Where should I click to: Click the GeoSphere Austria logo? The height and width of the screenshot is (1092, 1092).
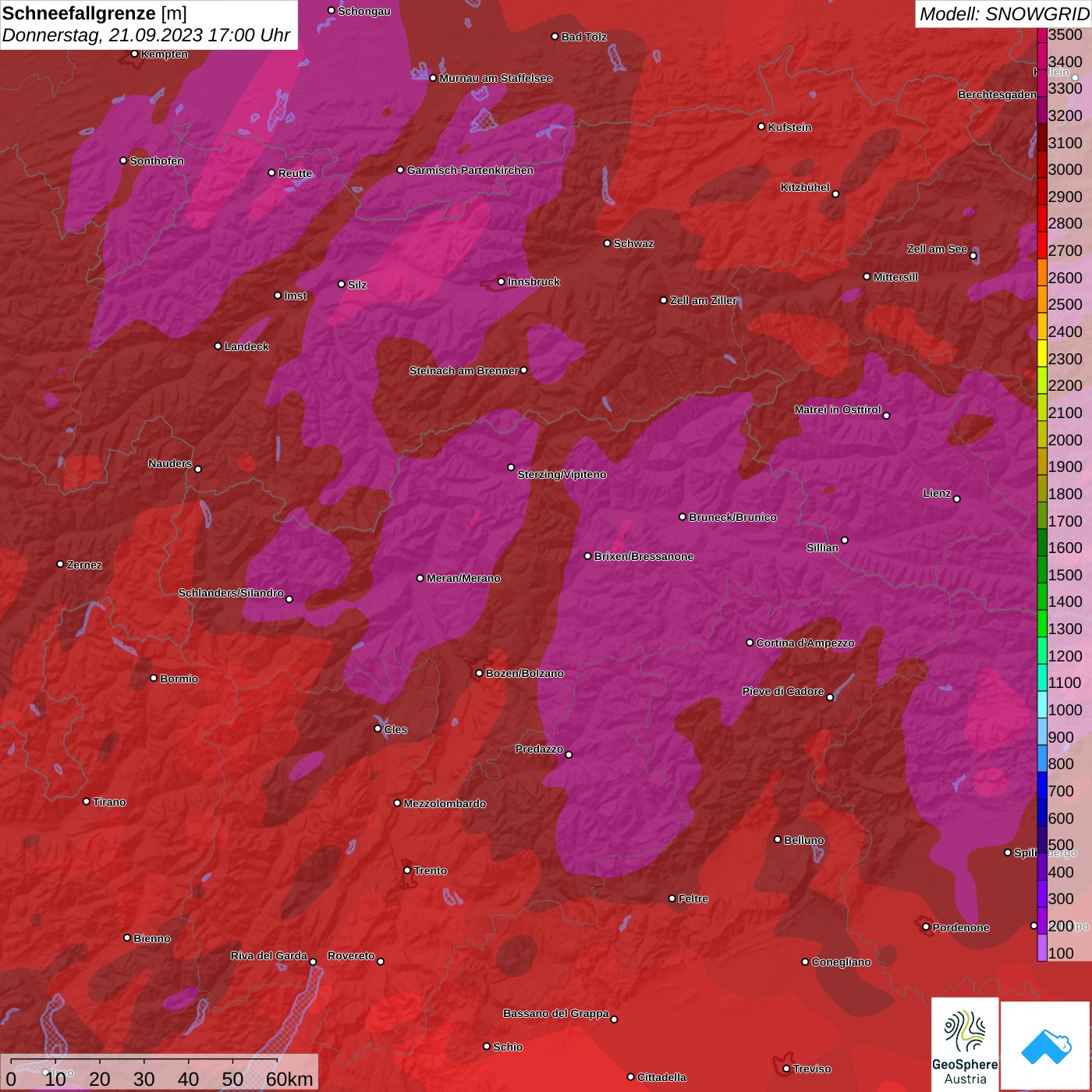965,1044
